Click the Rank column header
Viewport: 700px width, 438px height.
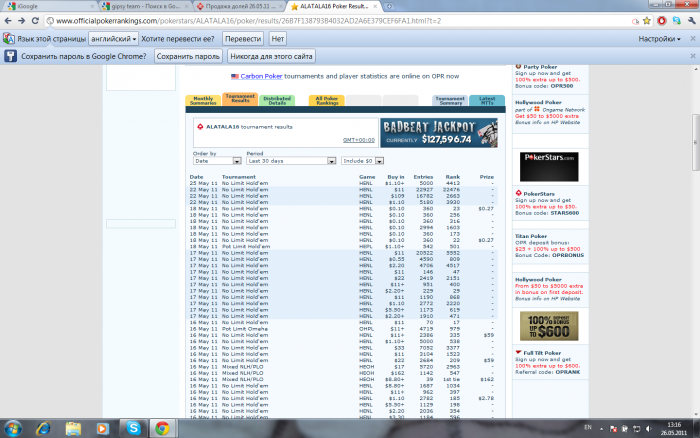coord(453,177)
